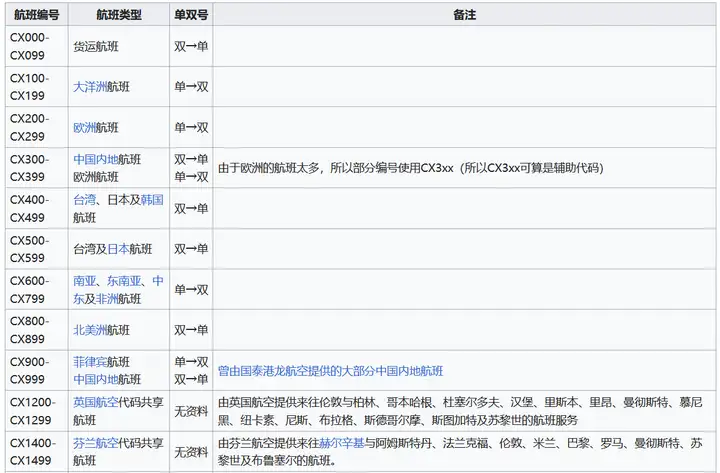
Task: Select the CX500-CX599 cell
Action: pyautogui.click(x=37, y=249)
